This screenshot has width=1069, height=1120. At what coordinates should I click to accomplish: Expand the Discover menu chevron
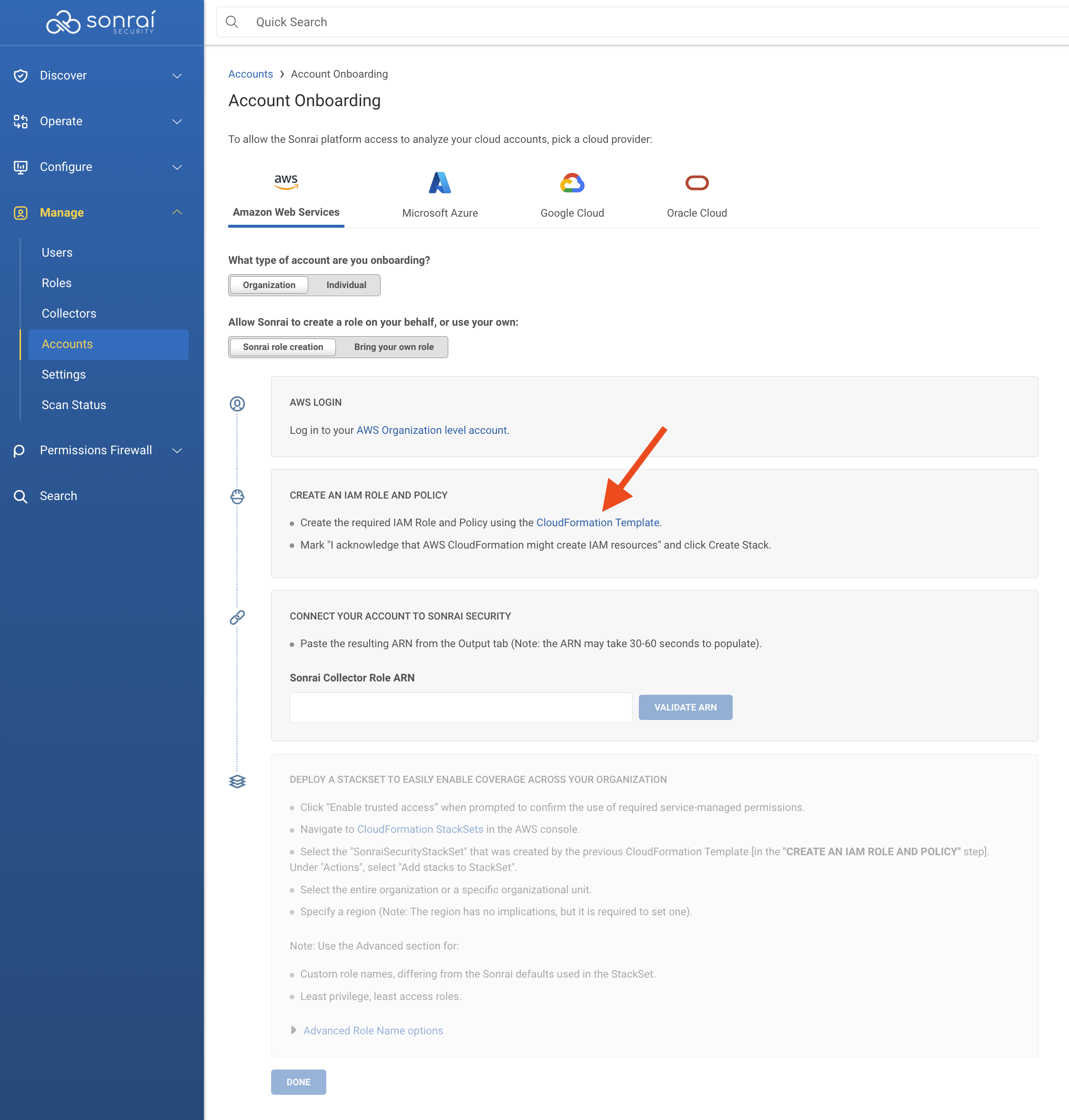[x=177, y=76]
